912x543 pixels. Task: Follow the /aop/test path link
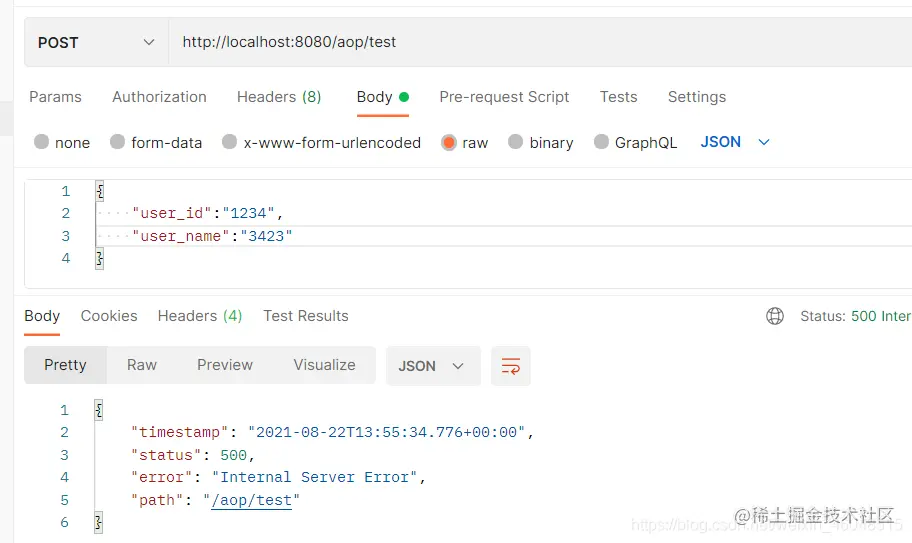pos(251,501)
